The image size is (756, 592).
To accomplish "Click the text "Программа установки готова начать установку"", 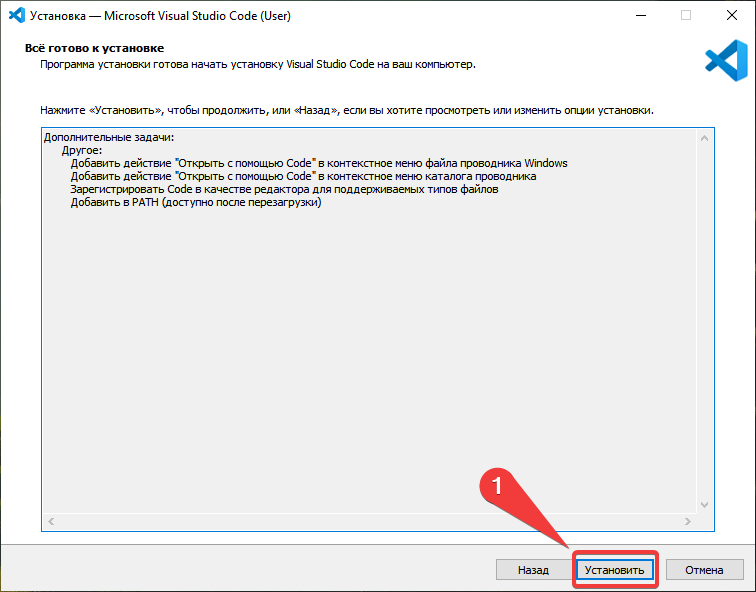I will tap(258, 65).
